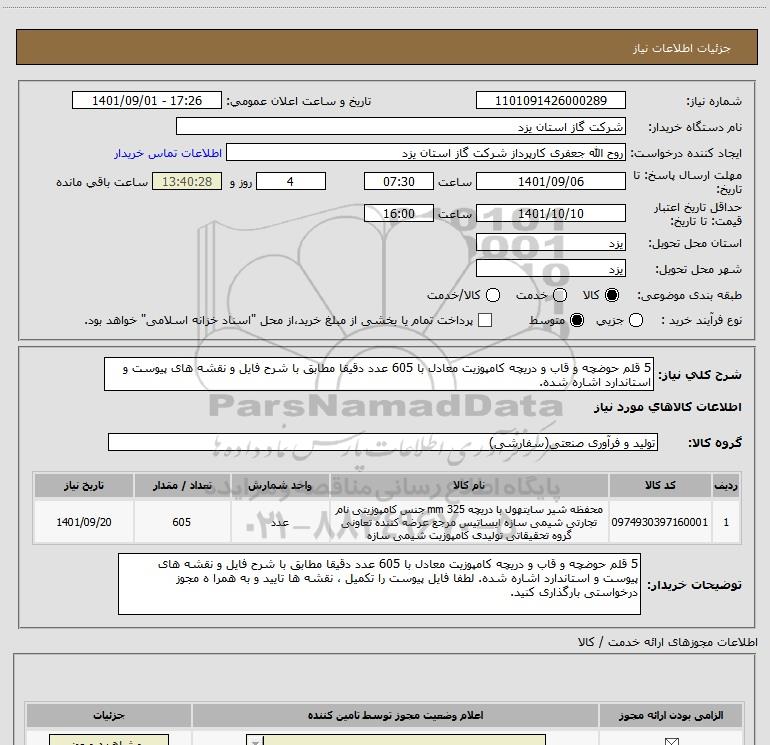This screenshot has height=745, width=770.
Task: Click need date cell 1401/09/20
Action: pos(83,522)
